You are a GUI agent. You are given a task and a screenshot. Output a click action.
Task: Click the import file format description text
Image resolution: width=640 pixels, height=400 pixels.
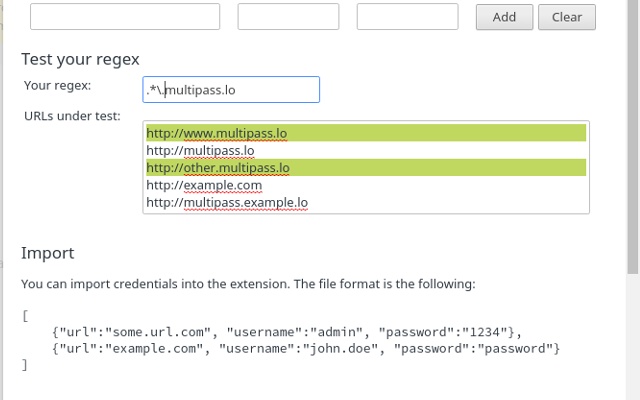[248, 284]
